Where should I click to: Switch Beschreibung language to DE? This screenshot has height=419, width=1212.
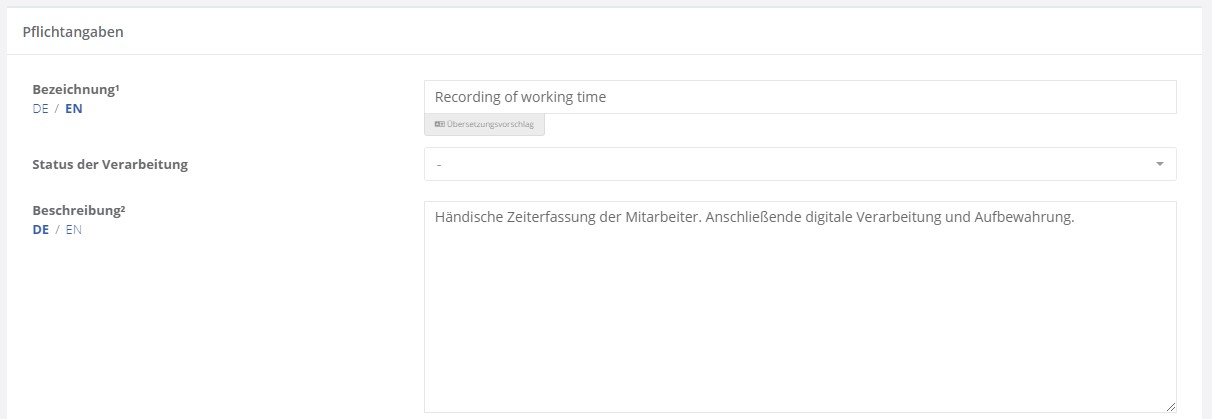[x=40, y=229]
